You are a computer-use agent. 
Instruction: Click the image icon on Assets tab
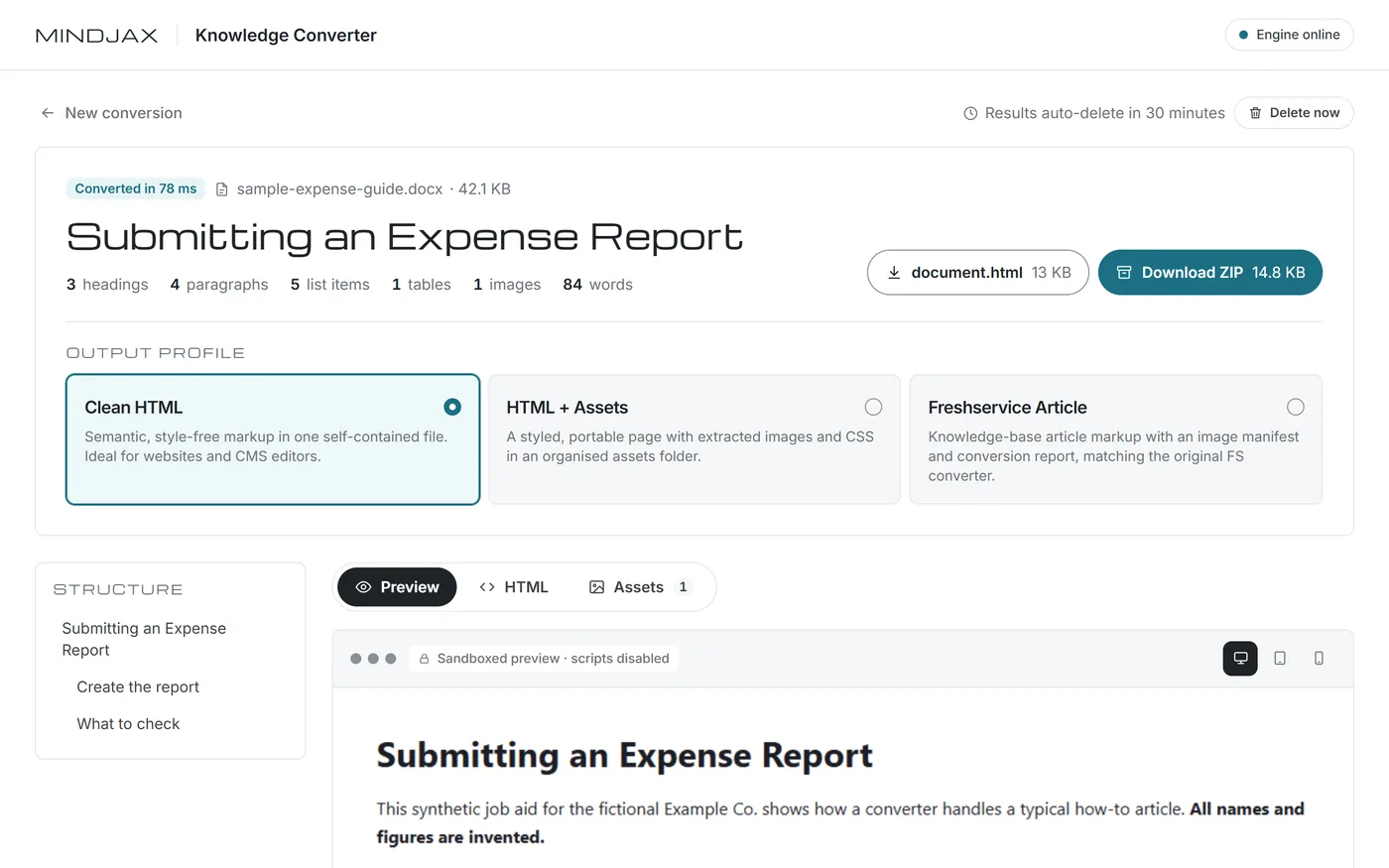point(596,587)
